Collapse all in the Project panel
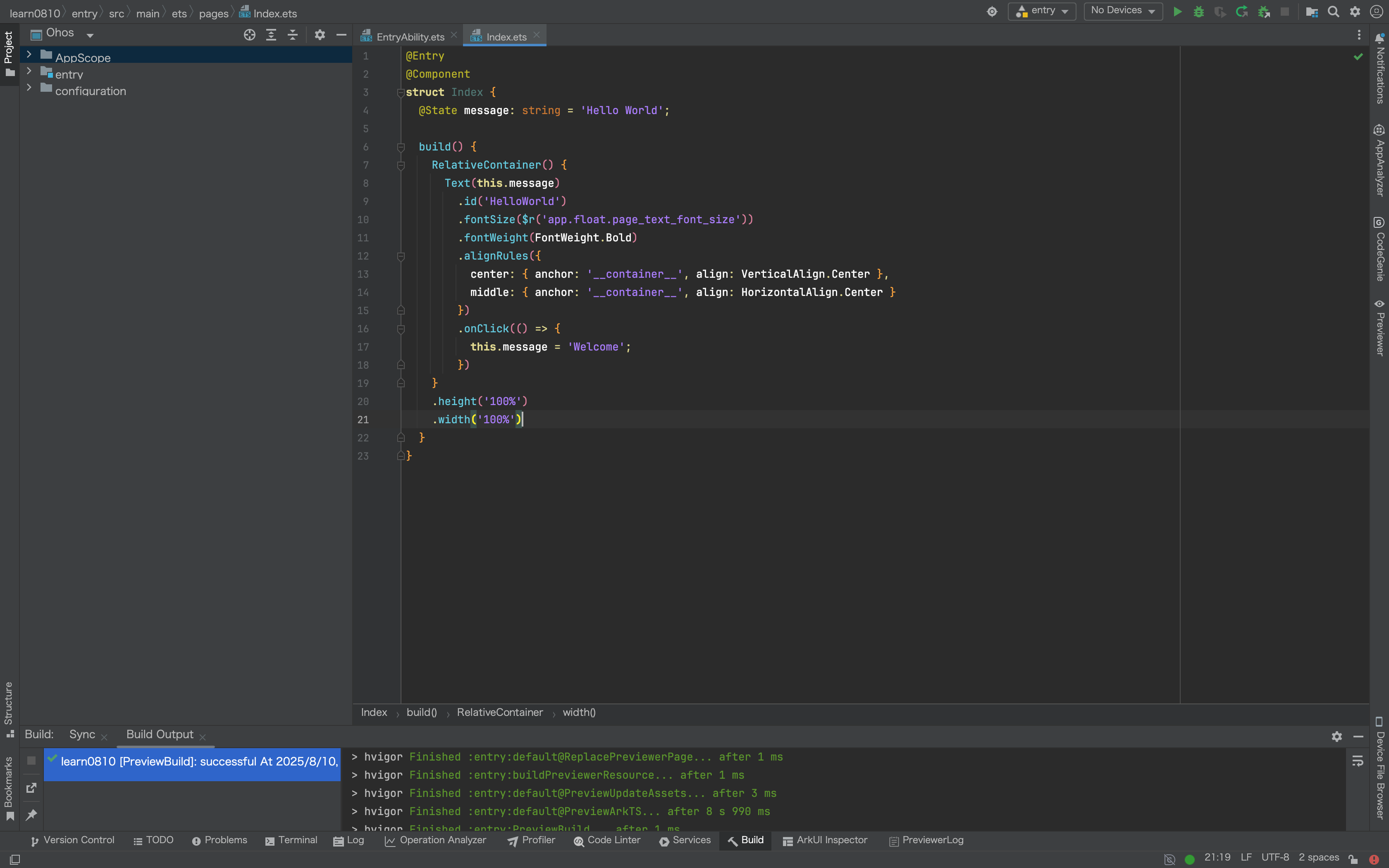 293,35
